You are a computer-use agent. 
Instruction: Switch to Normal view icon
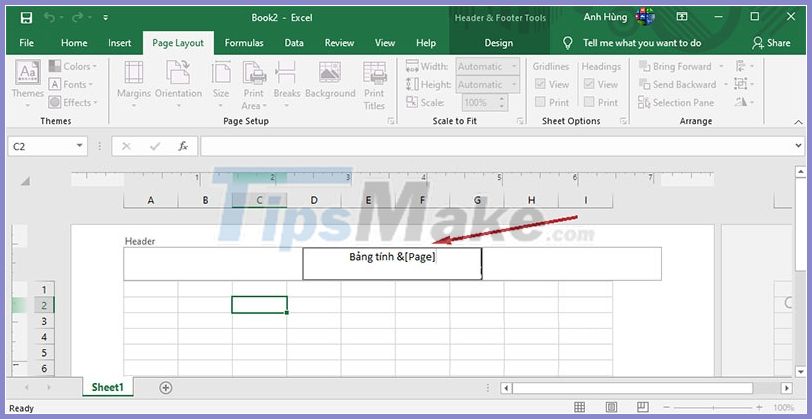point(579,407)
